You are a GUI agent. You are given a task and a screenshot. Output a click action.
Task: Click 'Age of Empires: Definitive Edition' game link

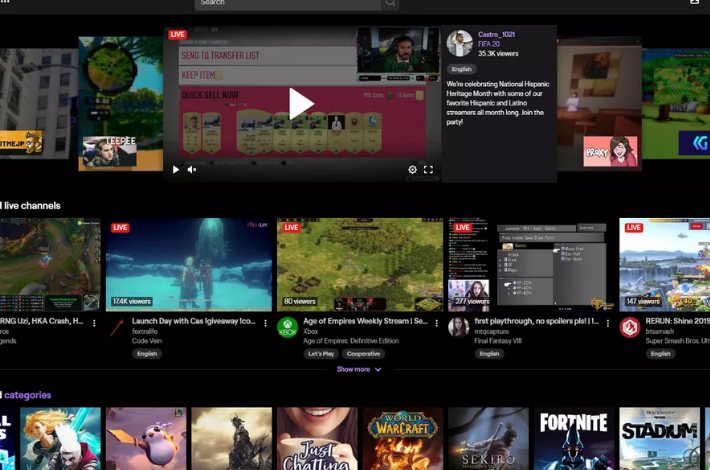coord(351,341)
